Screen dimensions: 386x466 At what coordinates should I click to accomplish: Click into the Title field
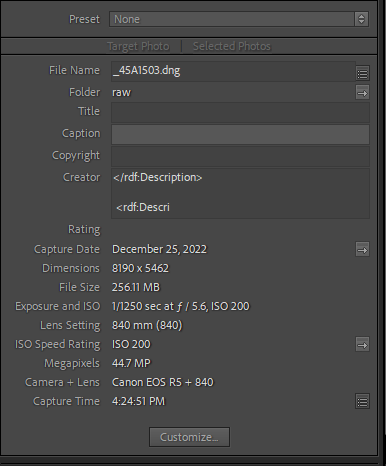pyautogui.click(x=240, y=113)
